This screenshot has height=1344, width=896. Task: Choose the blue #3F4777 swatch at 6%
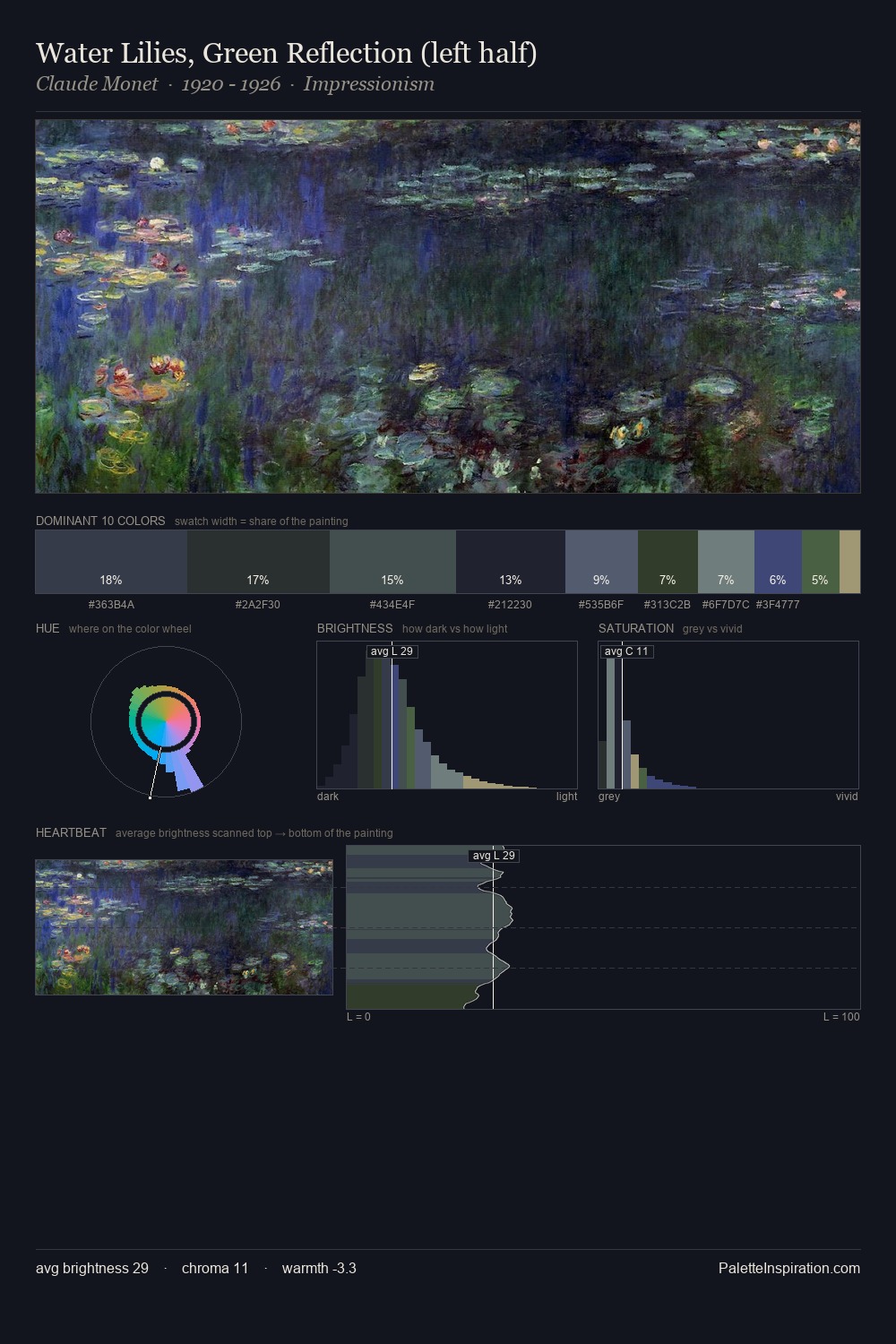[778, 562]
